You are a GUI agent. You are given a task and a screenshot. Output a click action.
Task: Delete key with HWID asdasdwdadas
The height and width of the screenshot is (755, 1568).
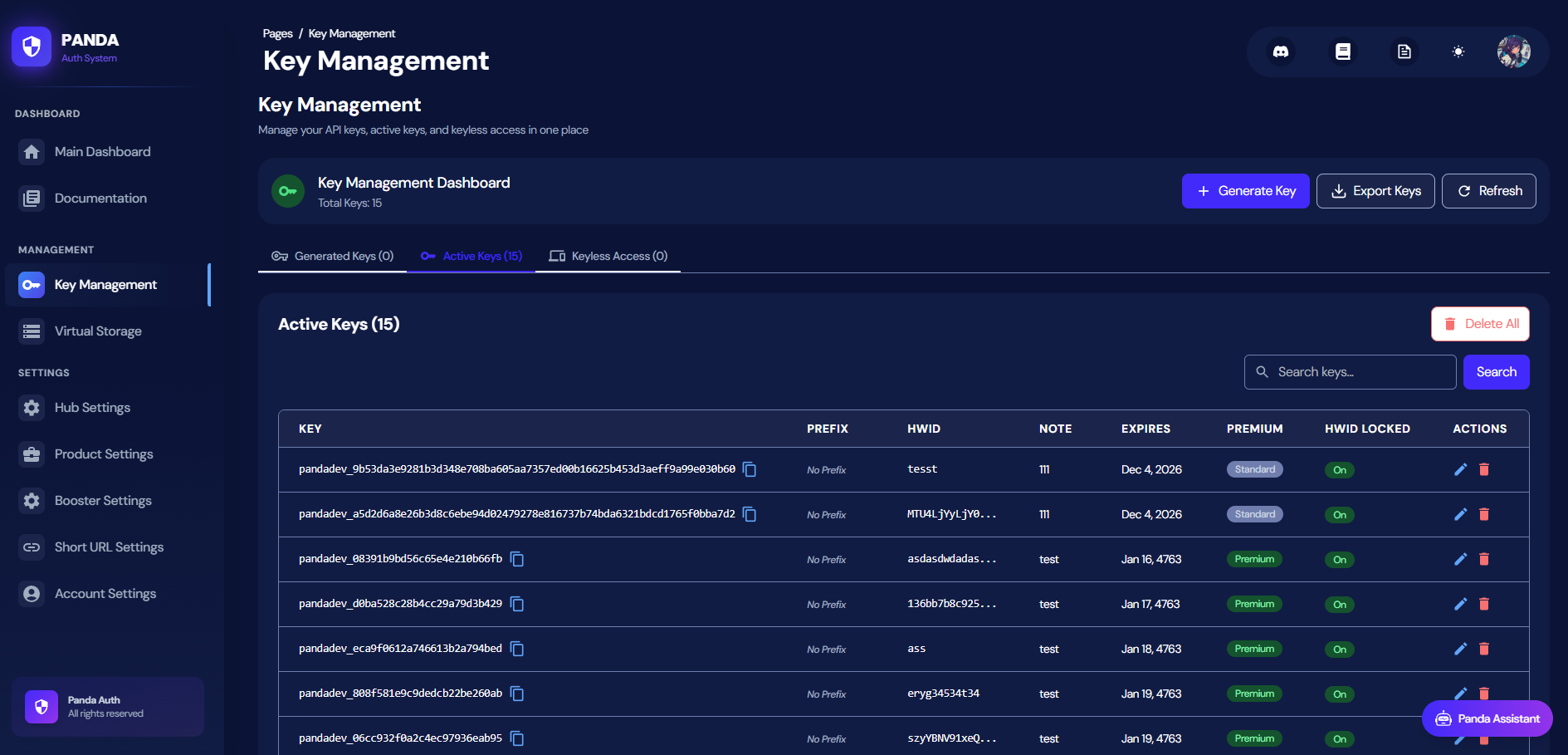pyautogui.click(x=1484, y=559)
